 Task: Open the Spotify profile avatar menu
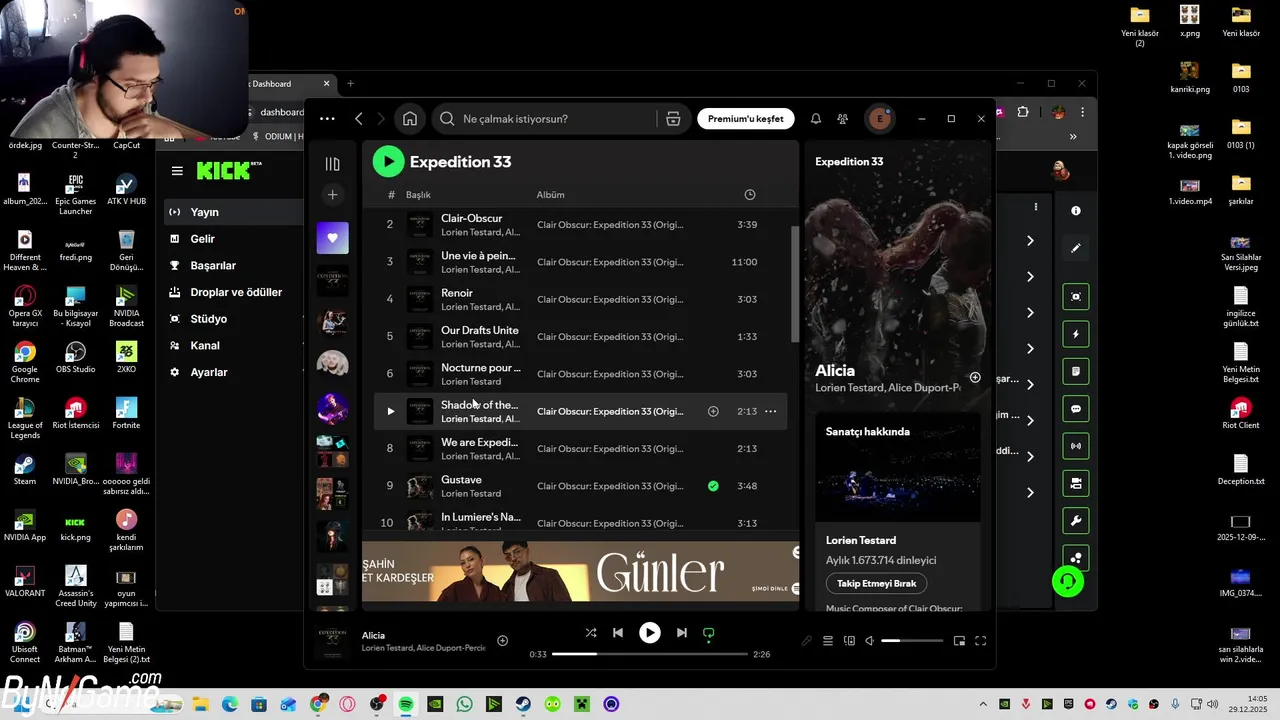click(880, 119)
